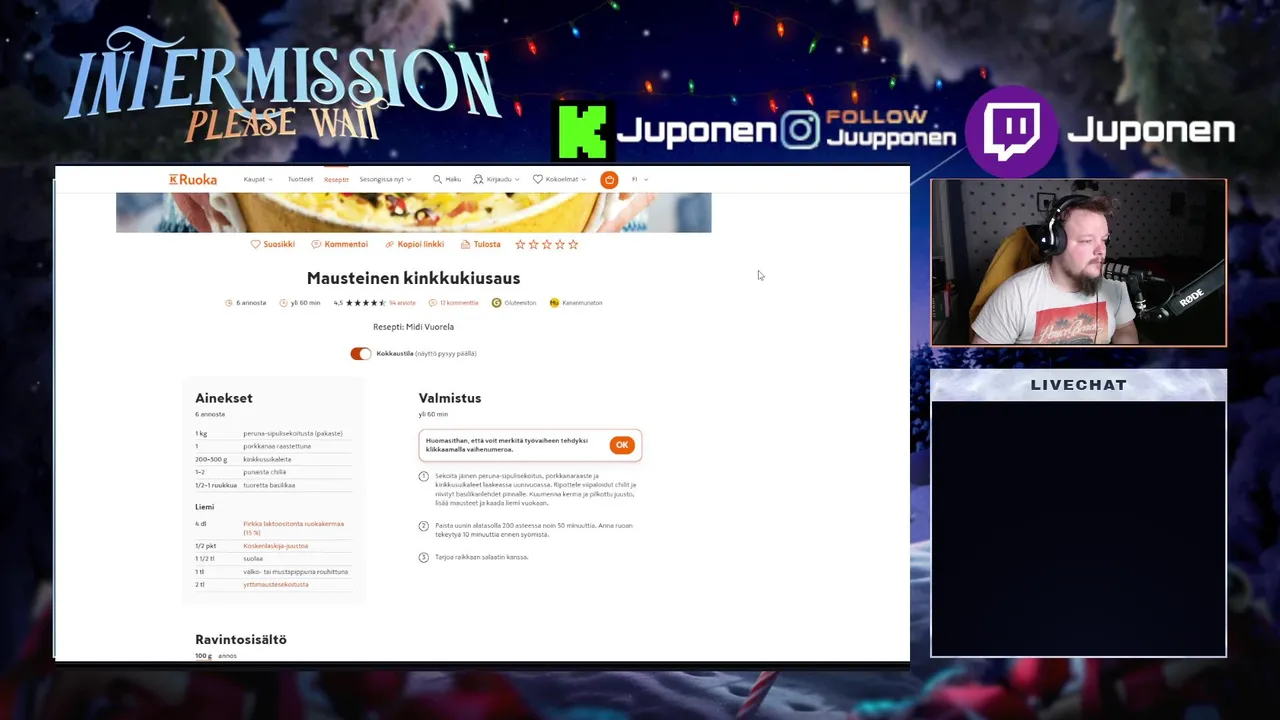Click ingredient kinkkusuikaleita

pos(267,459)
